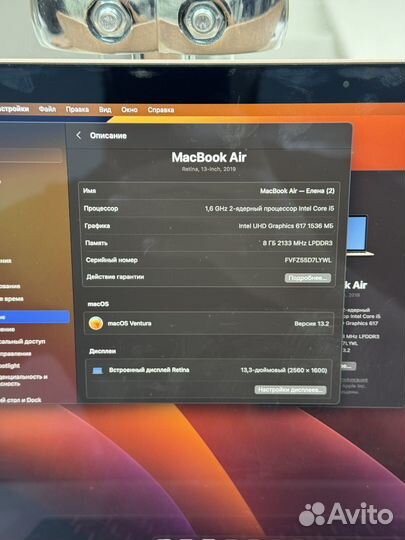Click processor value '1,6 GHz 2-ядерный процессор Intel Core i5'
The width and height of the screenshot is (405, 540).
click(x=269, y=208)
